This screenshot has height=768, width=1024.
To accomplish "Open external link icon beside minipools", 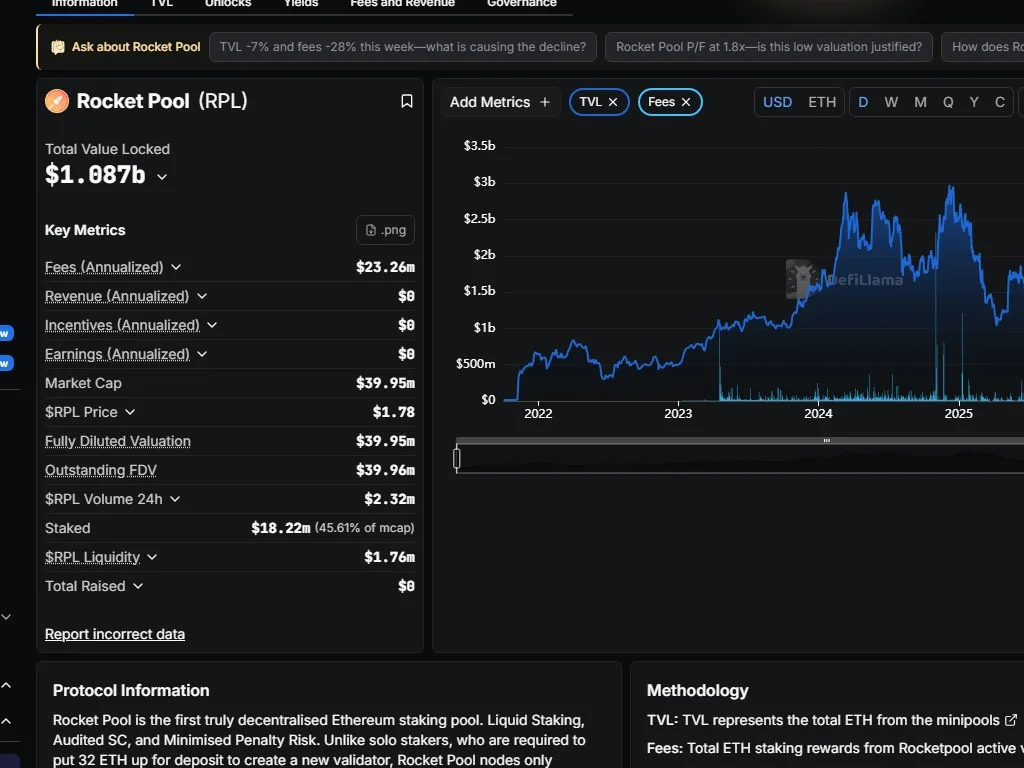I will (x=1011, y=720).
